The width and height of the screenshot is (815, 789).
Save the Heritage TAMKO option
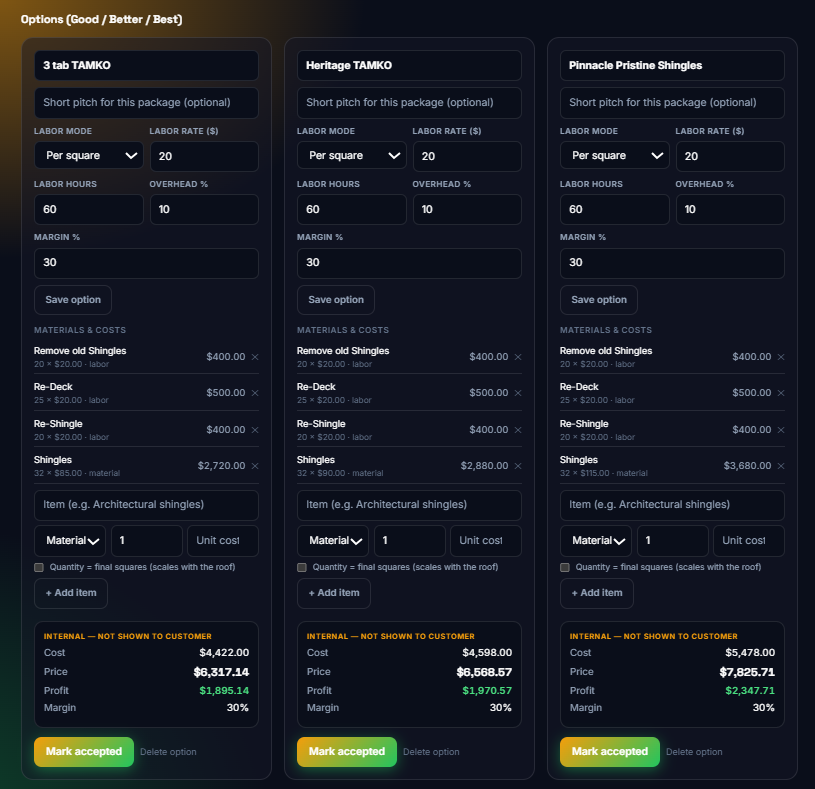coord(336,300)
